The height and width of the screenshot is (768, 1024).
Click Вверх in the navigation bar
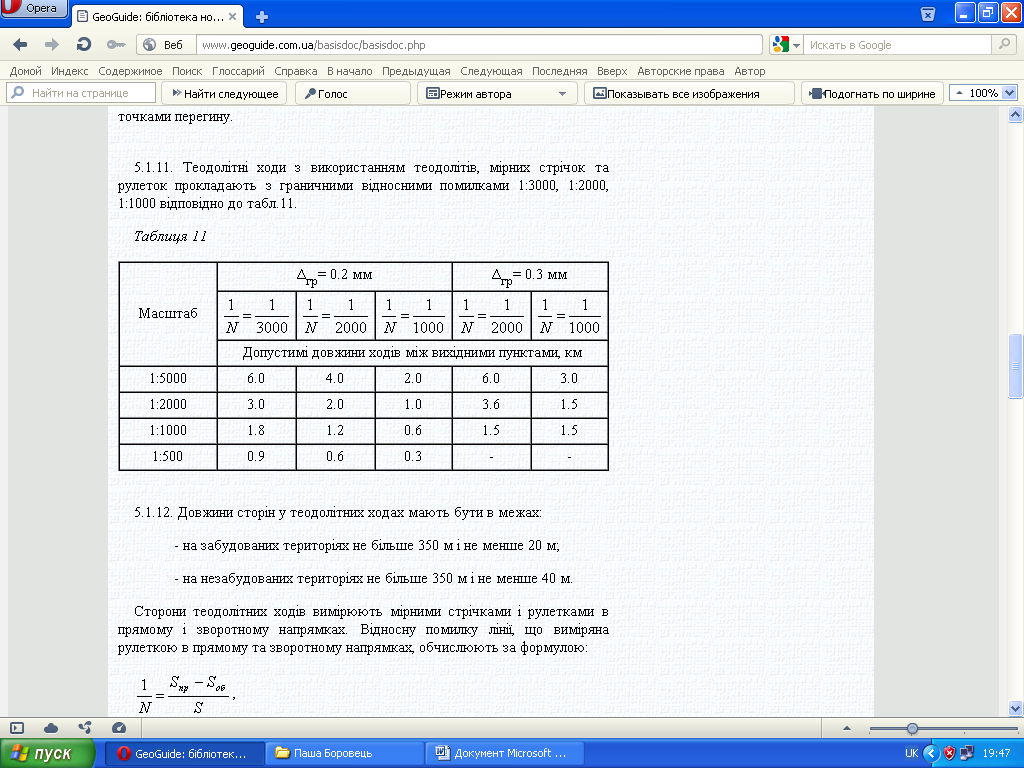click(x=612, y=71)
